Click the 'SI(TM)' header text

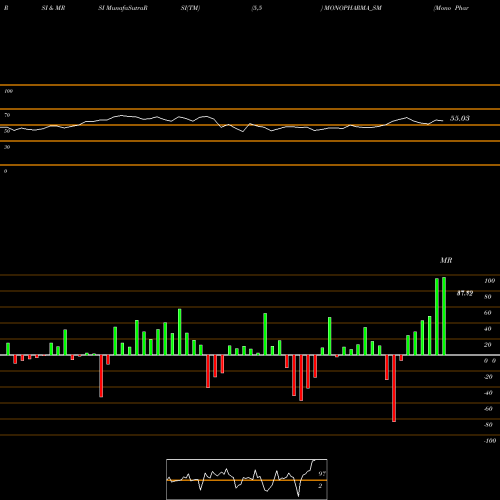[x=190, y=8]
